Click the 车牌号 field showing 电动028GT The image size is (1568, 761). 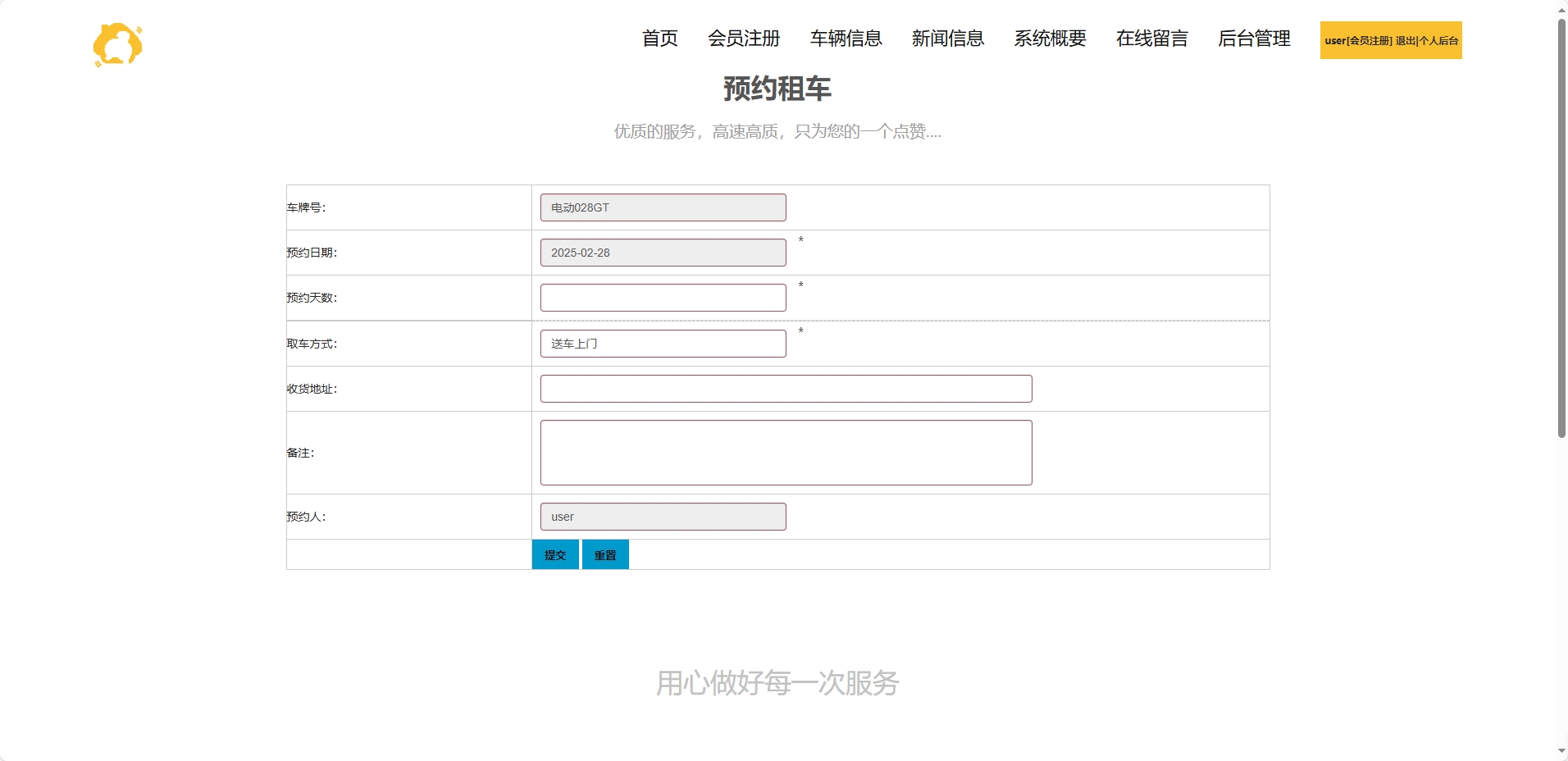pyautogui.click(x=662, y=207)
